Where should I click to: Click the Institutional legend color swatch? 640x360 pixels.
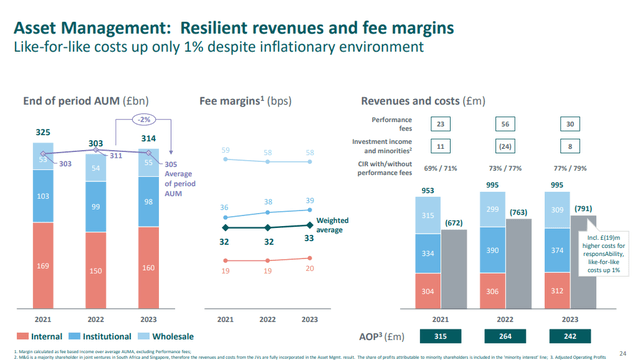click(74, 336)
